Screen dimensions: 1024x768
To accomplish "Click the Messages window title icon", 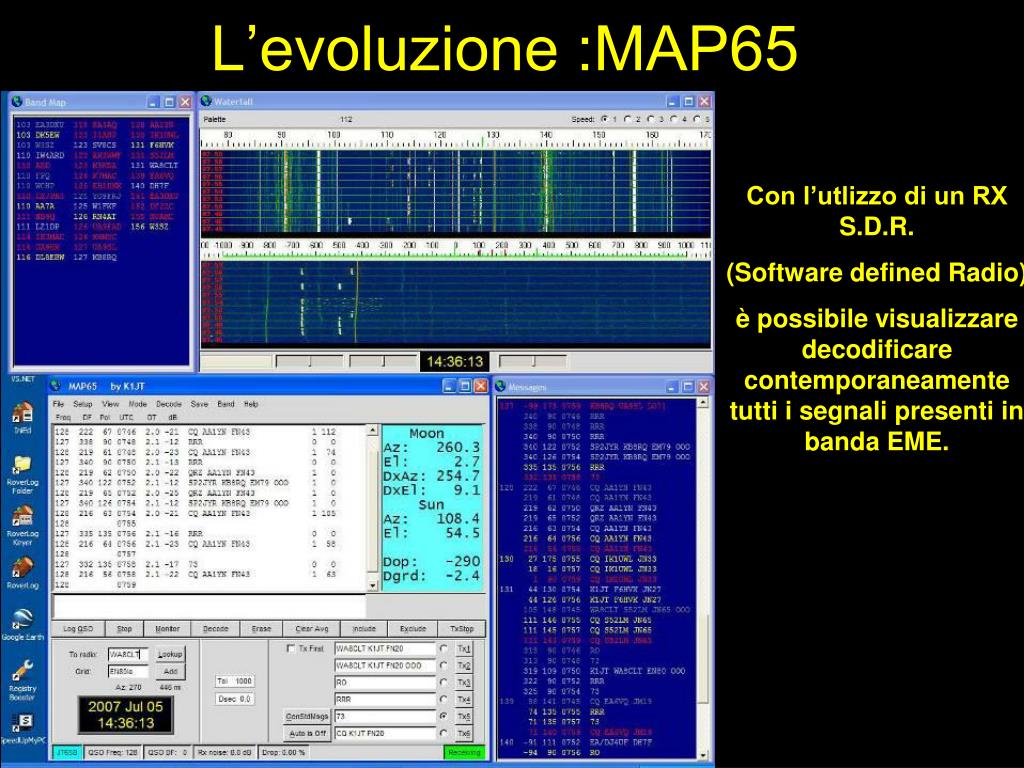I will (x=501, y=386).
